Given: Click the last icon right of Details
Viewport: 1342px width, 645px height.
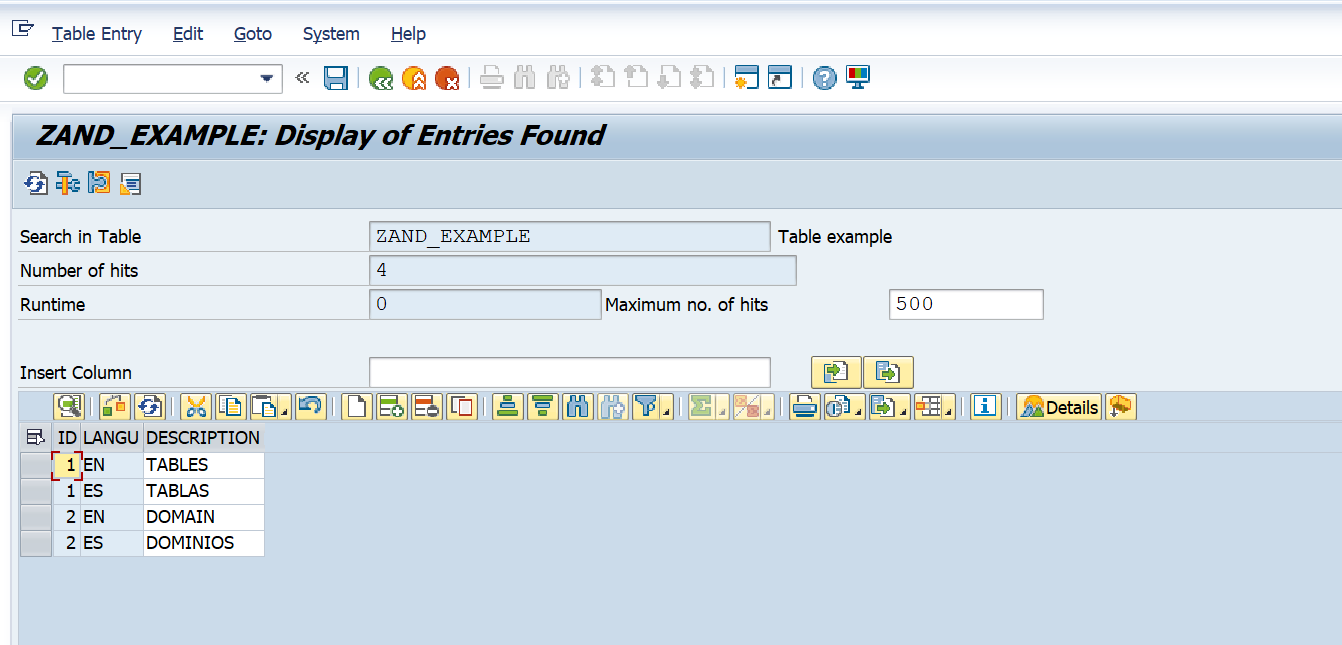Looking at the screenshot, I should (1121, 406).
